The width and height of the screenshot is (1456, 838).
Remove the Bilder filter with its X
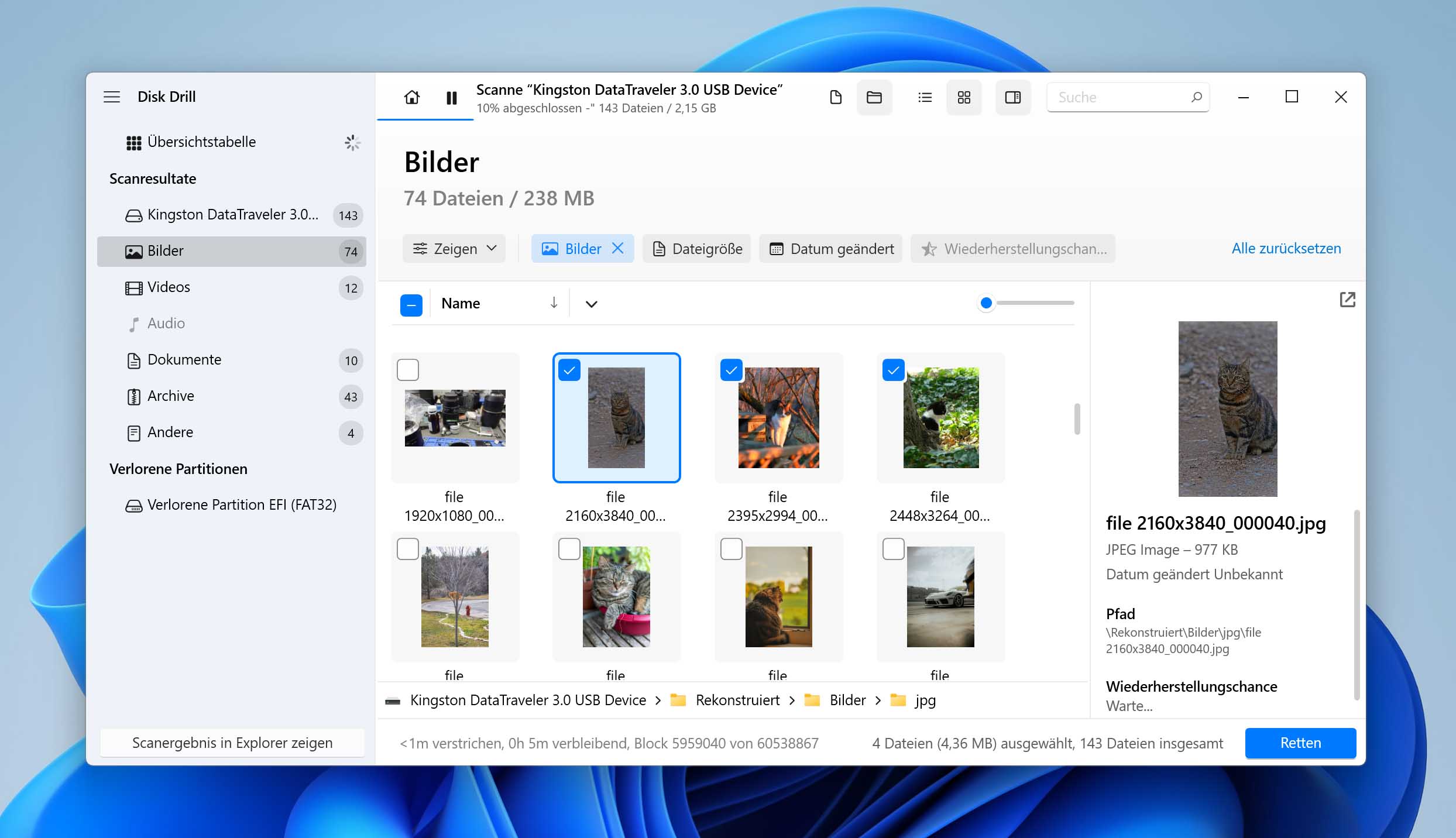point(617,248)
